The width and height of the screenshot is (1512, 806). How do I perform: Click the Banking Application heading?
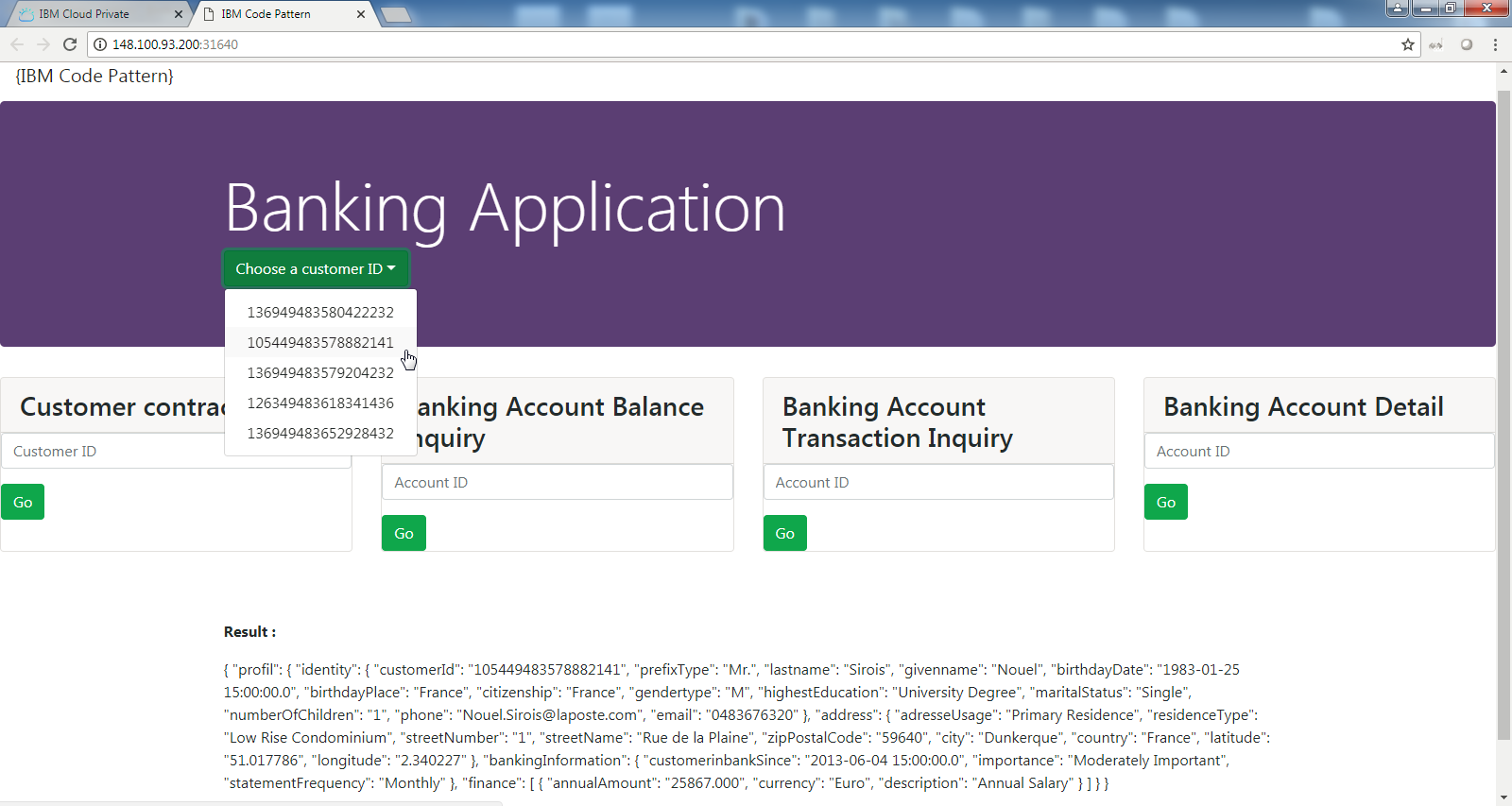click(x=506, y=208)
